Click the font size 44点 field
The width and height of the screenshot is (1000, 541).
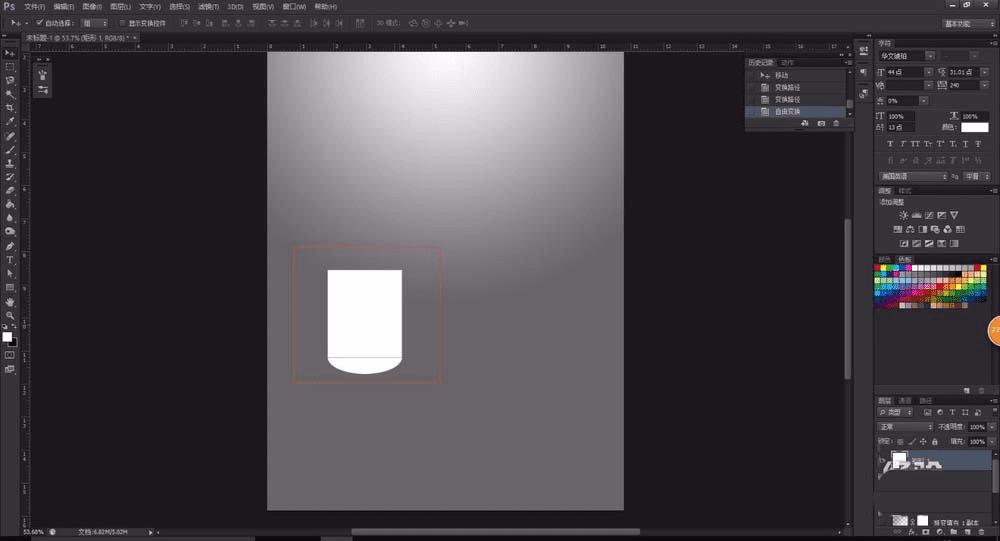click(x=904, y=72)
